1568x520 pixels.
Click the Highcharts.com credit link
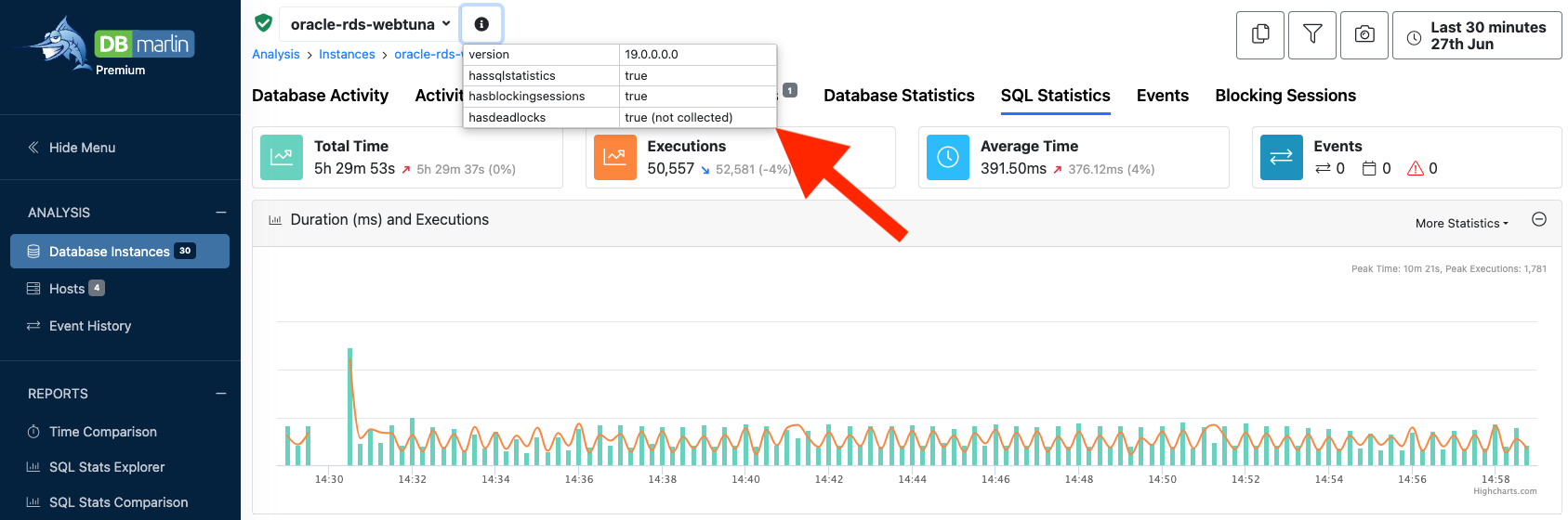pos(1505,491)
